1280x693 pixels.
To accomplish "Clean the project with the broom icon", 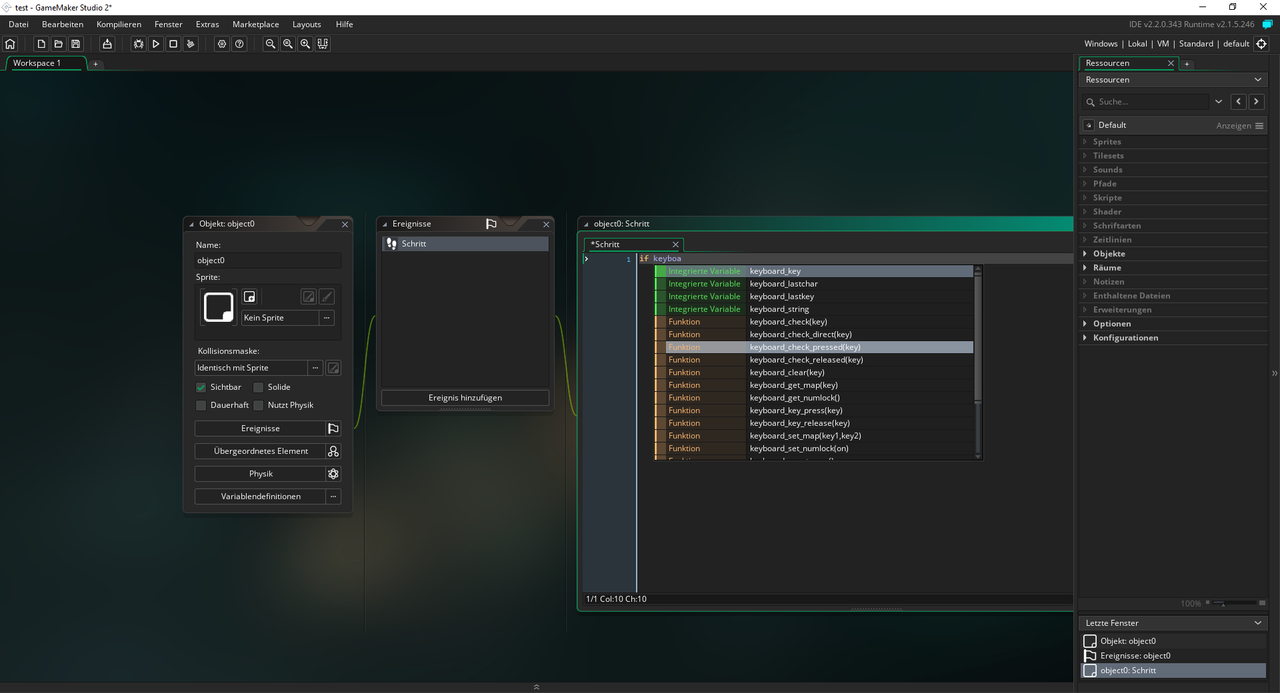I will pyautogui.click(x=190, y=44).
